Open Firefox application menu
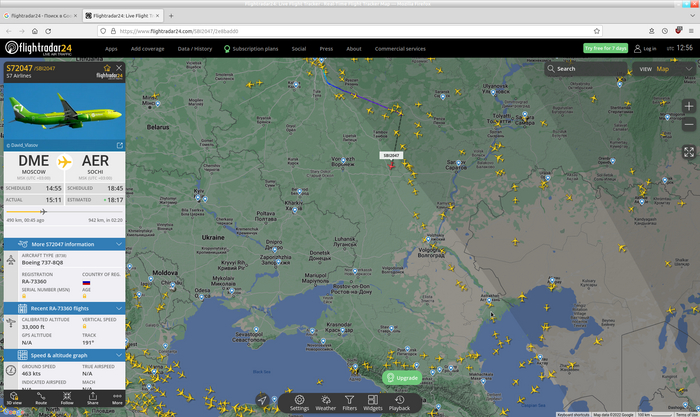 (691, 31)
